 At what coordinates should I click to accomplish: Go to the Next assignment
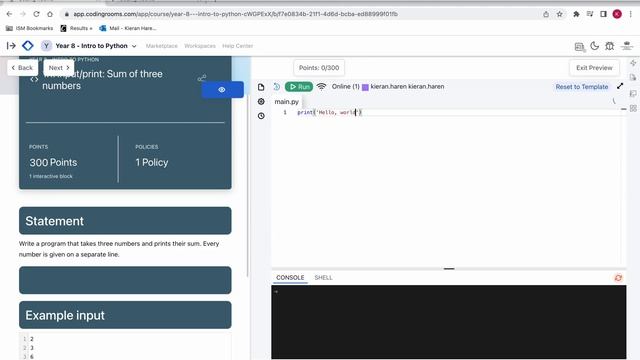59,68
